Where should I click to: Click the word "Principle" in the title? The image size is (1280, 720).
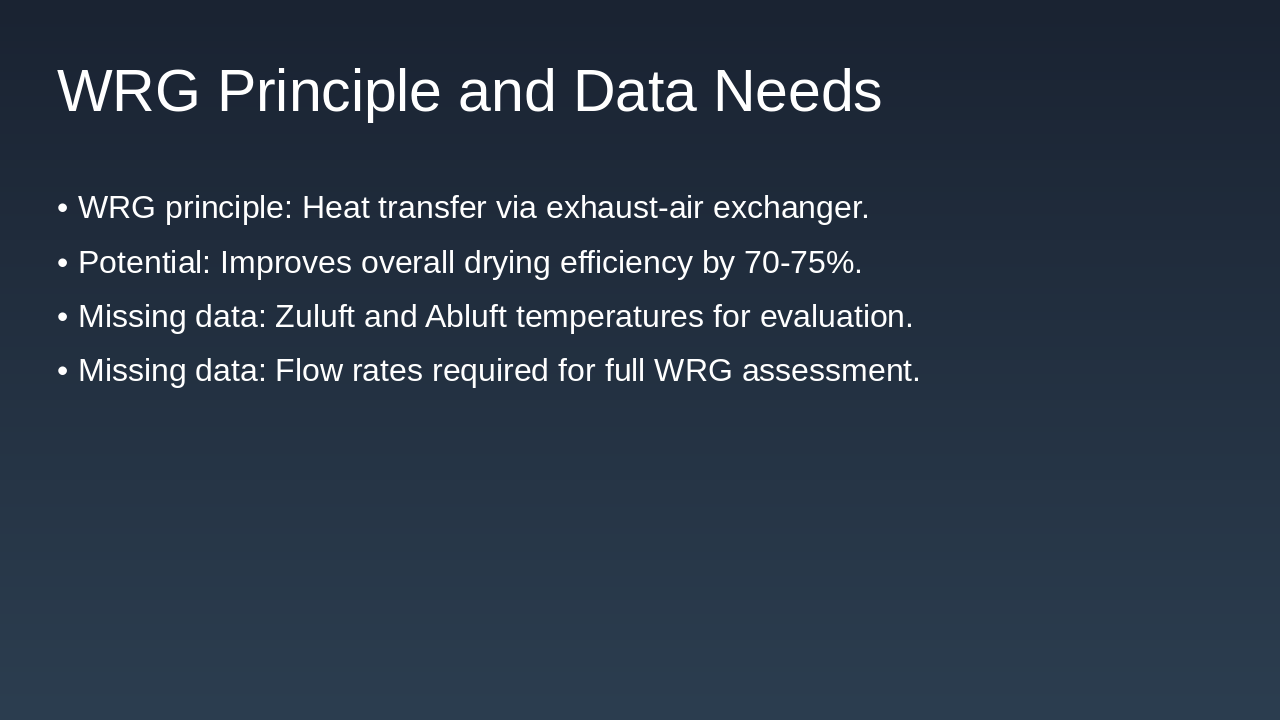[329, 91]
